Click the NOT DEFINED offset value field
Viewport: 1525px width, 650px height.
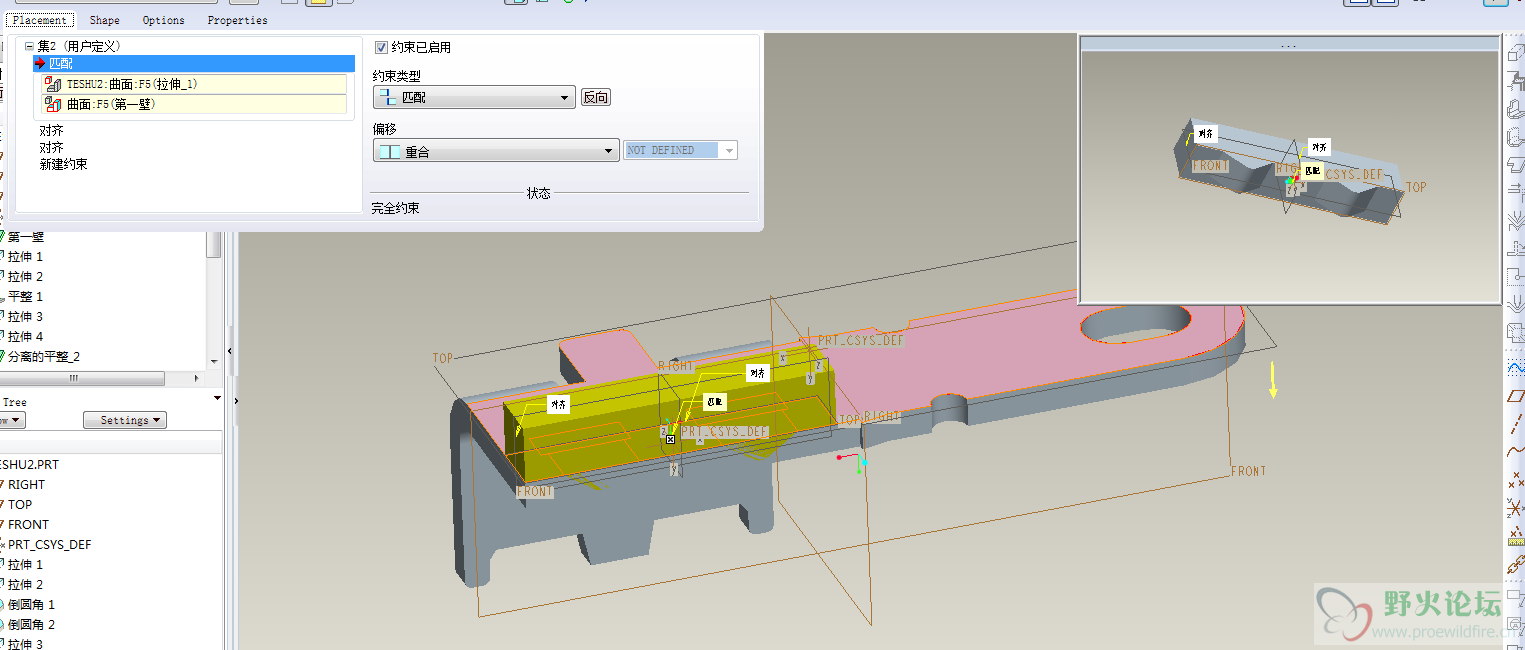[671, 150]
